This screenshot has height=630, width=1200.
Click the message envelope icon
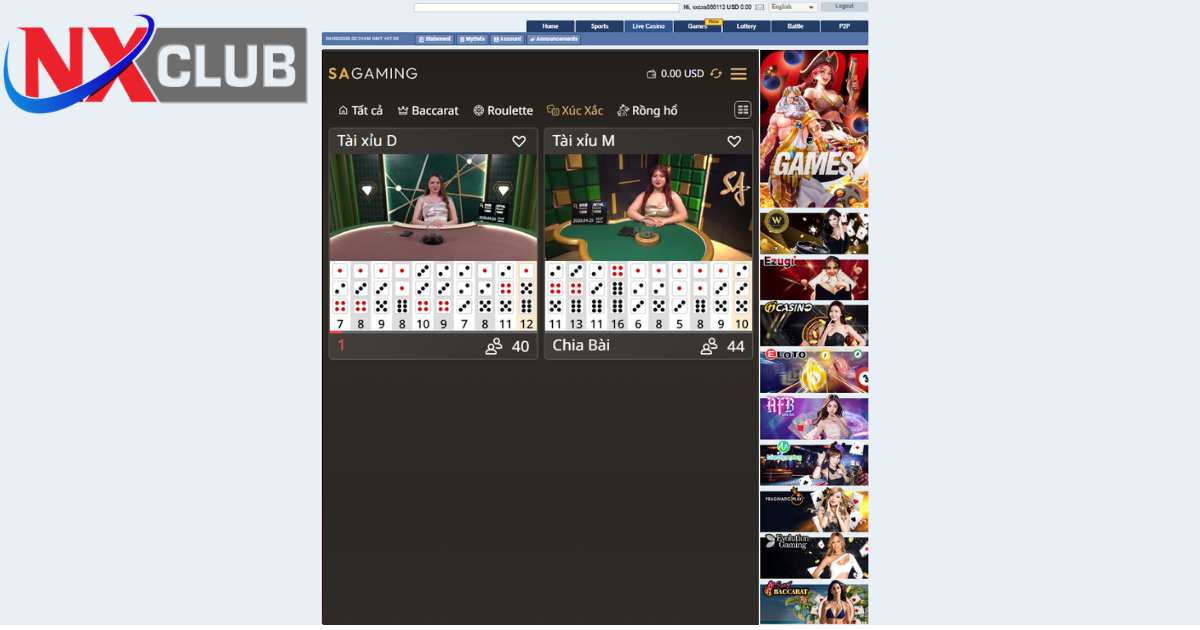click(x=760, y=7)
